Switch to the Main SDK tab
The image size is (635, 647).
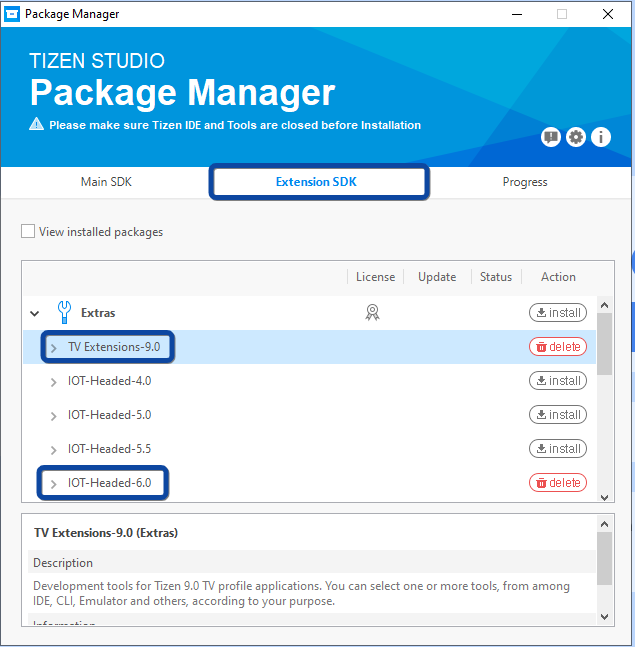pyautogui.click(x=106, y=182)
